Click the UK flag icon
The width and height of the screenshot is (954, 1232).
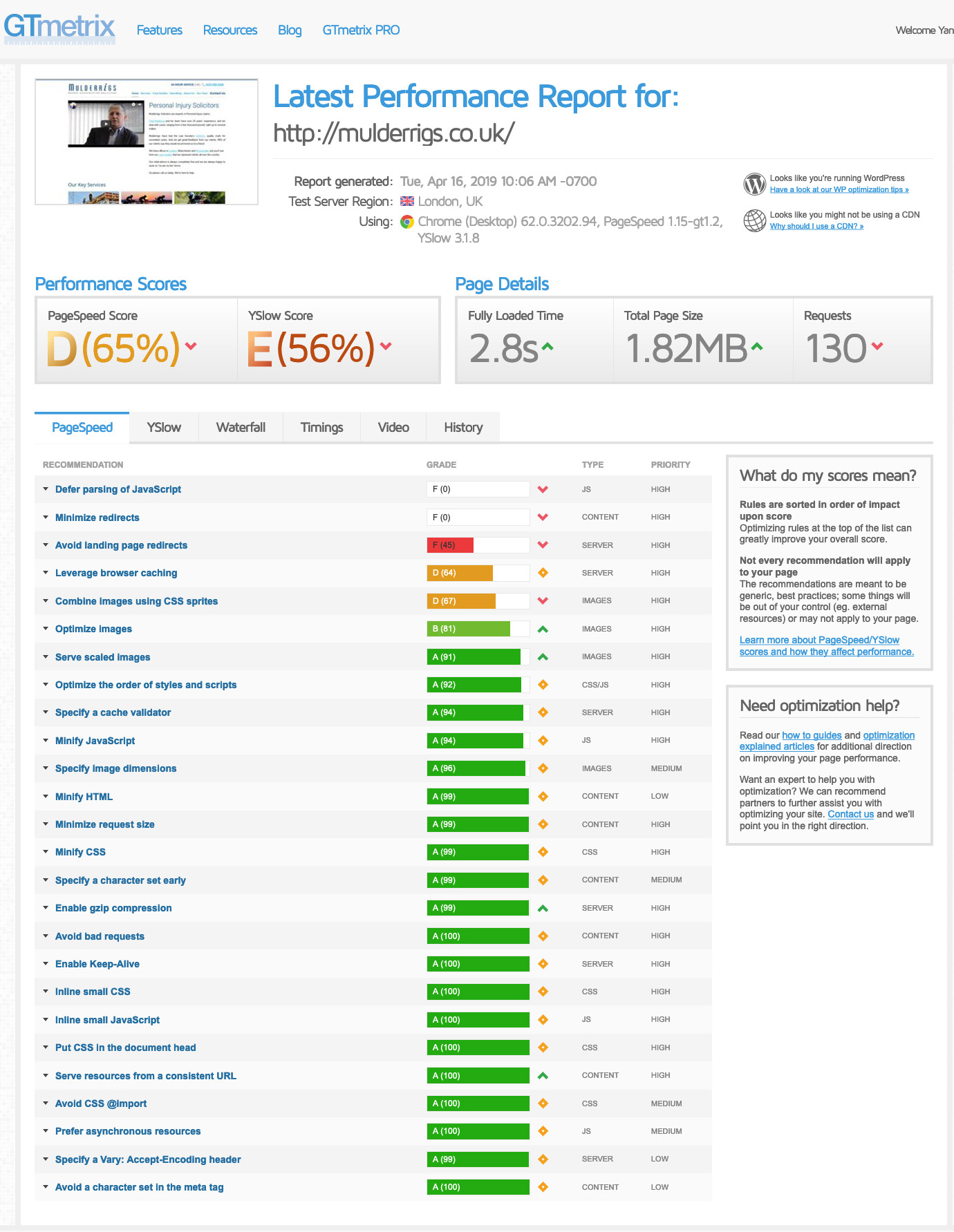pyautogui.click(x=407, y=201)
